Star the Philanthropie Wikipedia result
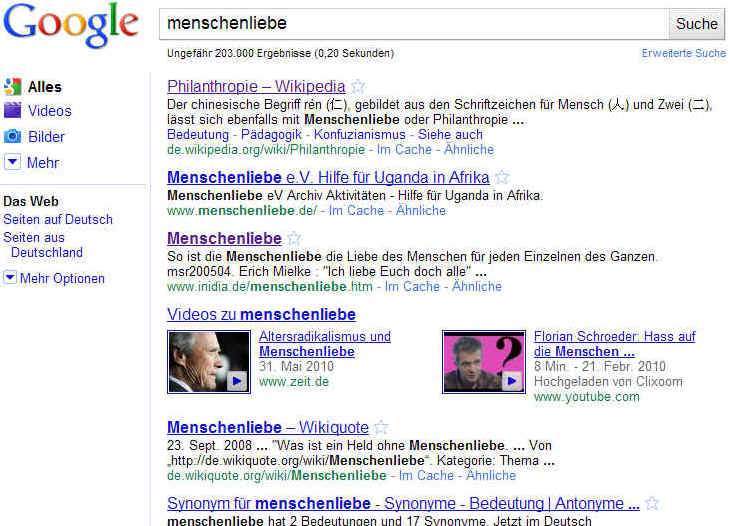The image size is (730, 526). [358, 86]
